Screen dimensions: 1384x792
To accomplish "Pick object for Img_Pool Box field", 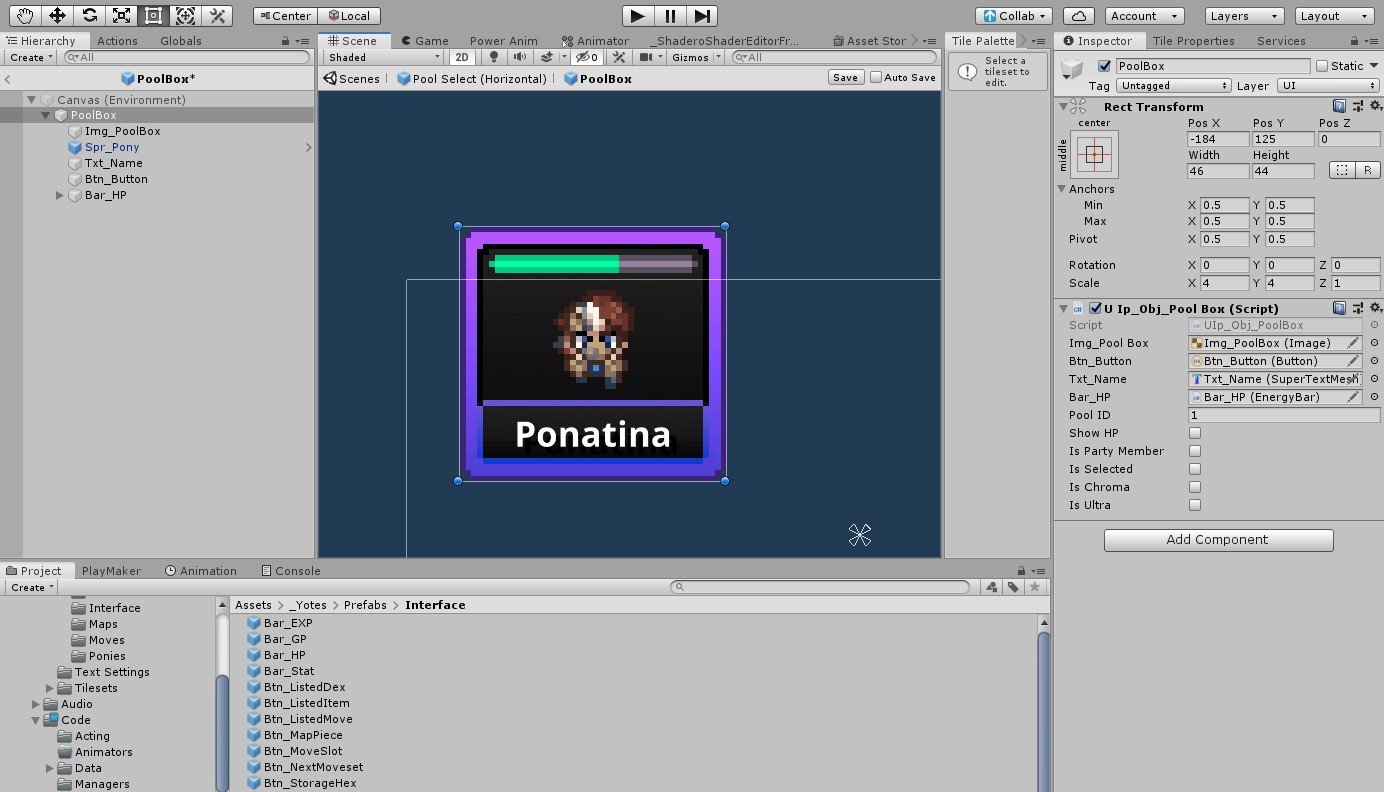I will coord(1374,343).
